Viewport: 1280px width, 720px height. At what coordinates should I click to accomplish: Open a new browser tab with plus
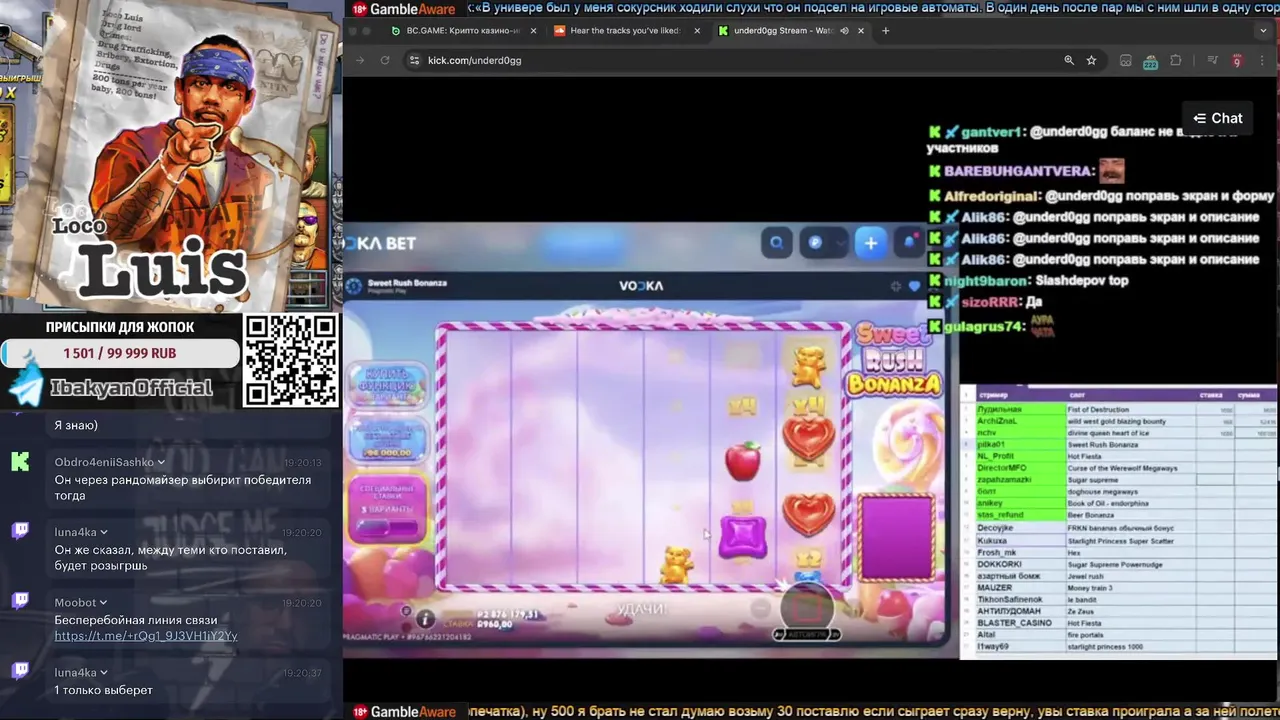(x=885, y=31)
